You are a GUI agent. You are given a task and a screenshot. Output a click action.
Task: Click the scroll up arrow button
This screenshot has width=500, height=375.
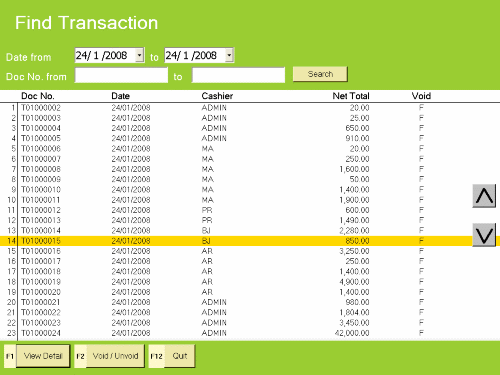pos(484,196)
